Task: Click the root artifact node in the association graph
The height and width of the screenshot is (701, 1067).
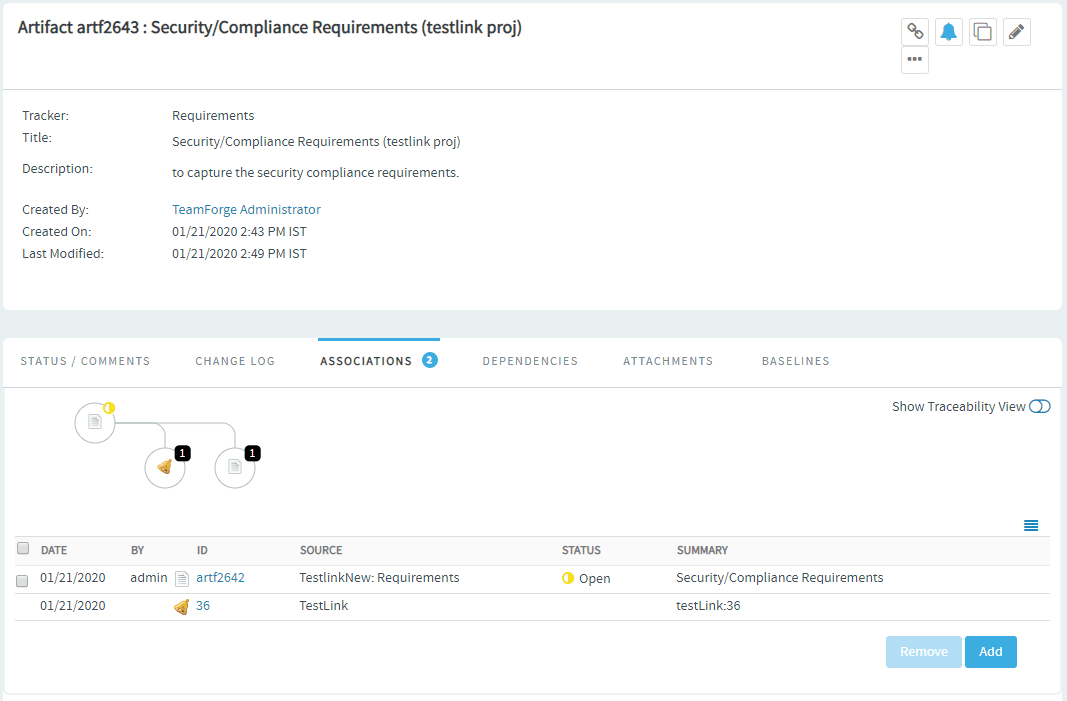Action: pyautogui.click(x=95, y=423)
